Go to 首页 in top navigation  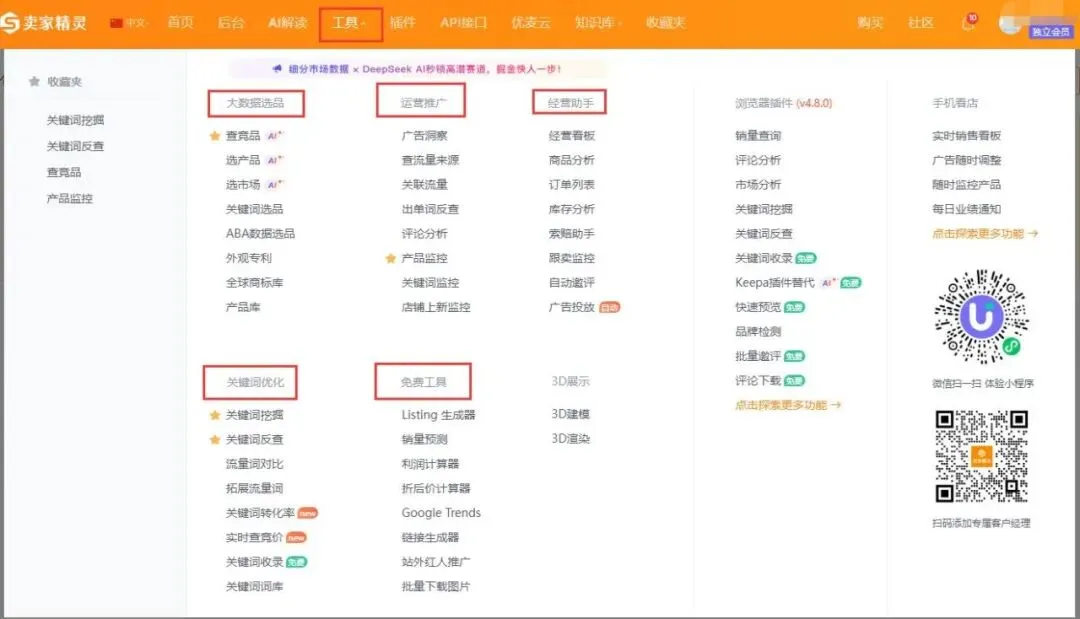tap(180, 23)
